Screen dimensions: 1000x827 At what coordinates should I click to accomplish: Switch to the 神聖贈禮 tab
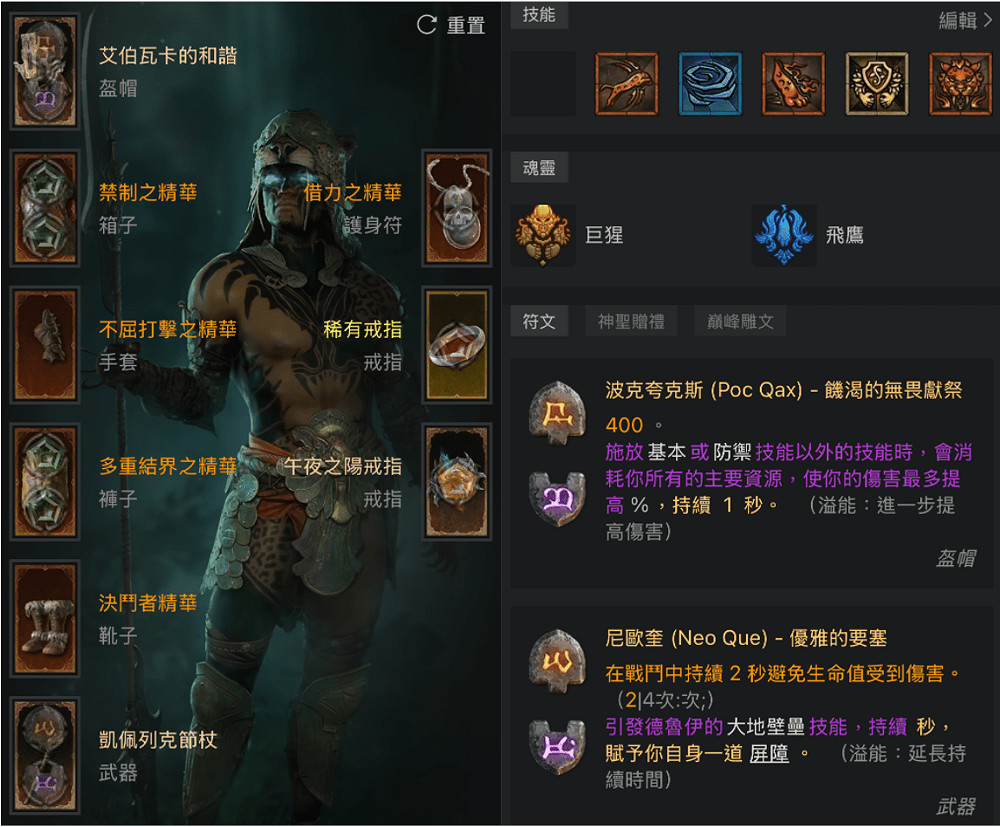click(631, 321)
